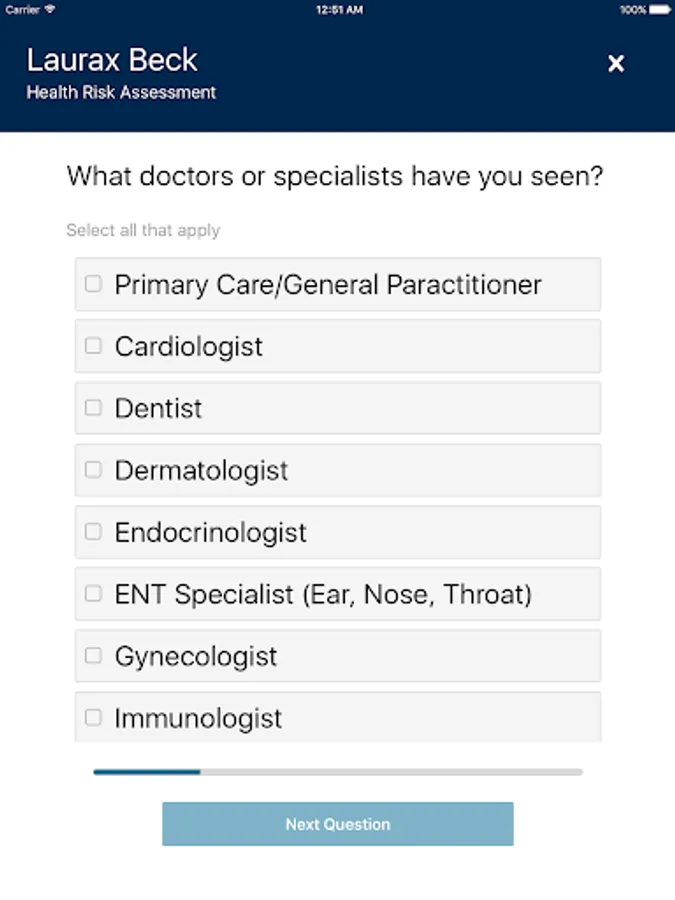Image resolution: width=675 pixels, height=900 pixels.
Task: Check the Dermatologist box
Action: [93, 470]
